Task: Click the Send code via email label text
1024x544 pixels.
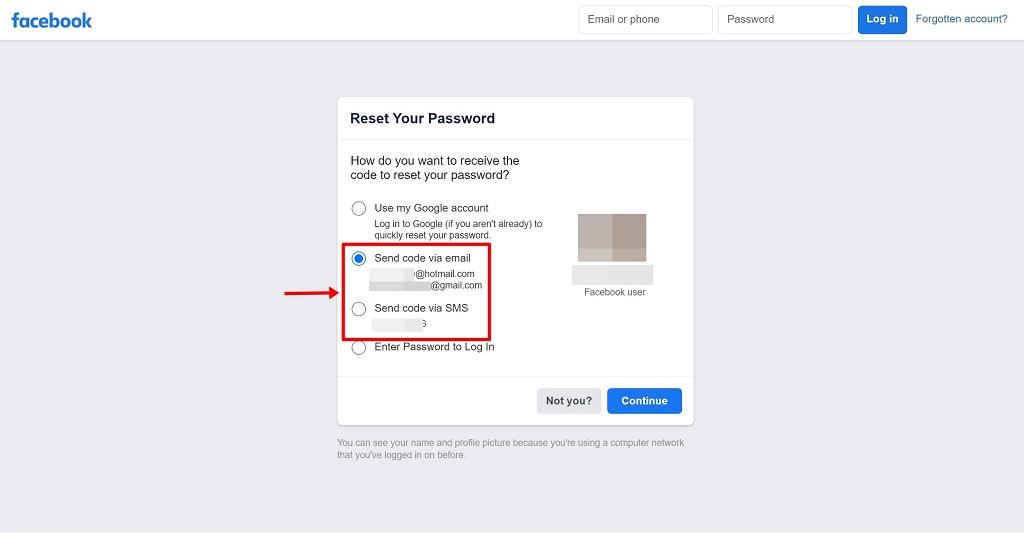Action: tap(423, 258)
